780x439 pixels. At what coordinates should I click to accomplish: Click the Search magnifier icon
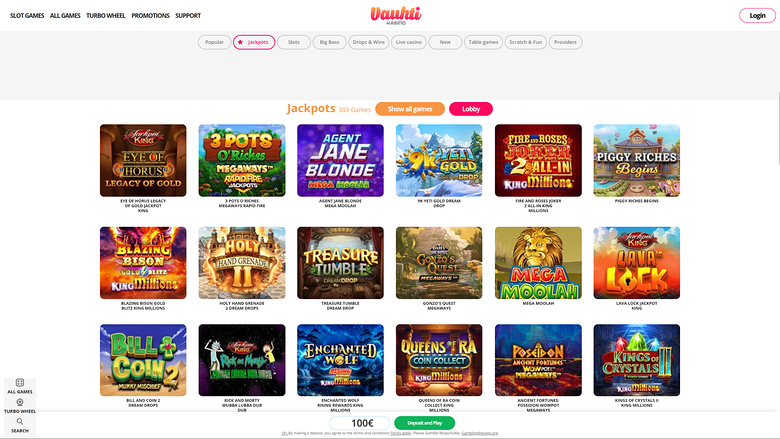click(20, 422)
